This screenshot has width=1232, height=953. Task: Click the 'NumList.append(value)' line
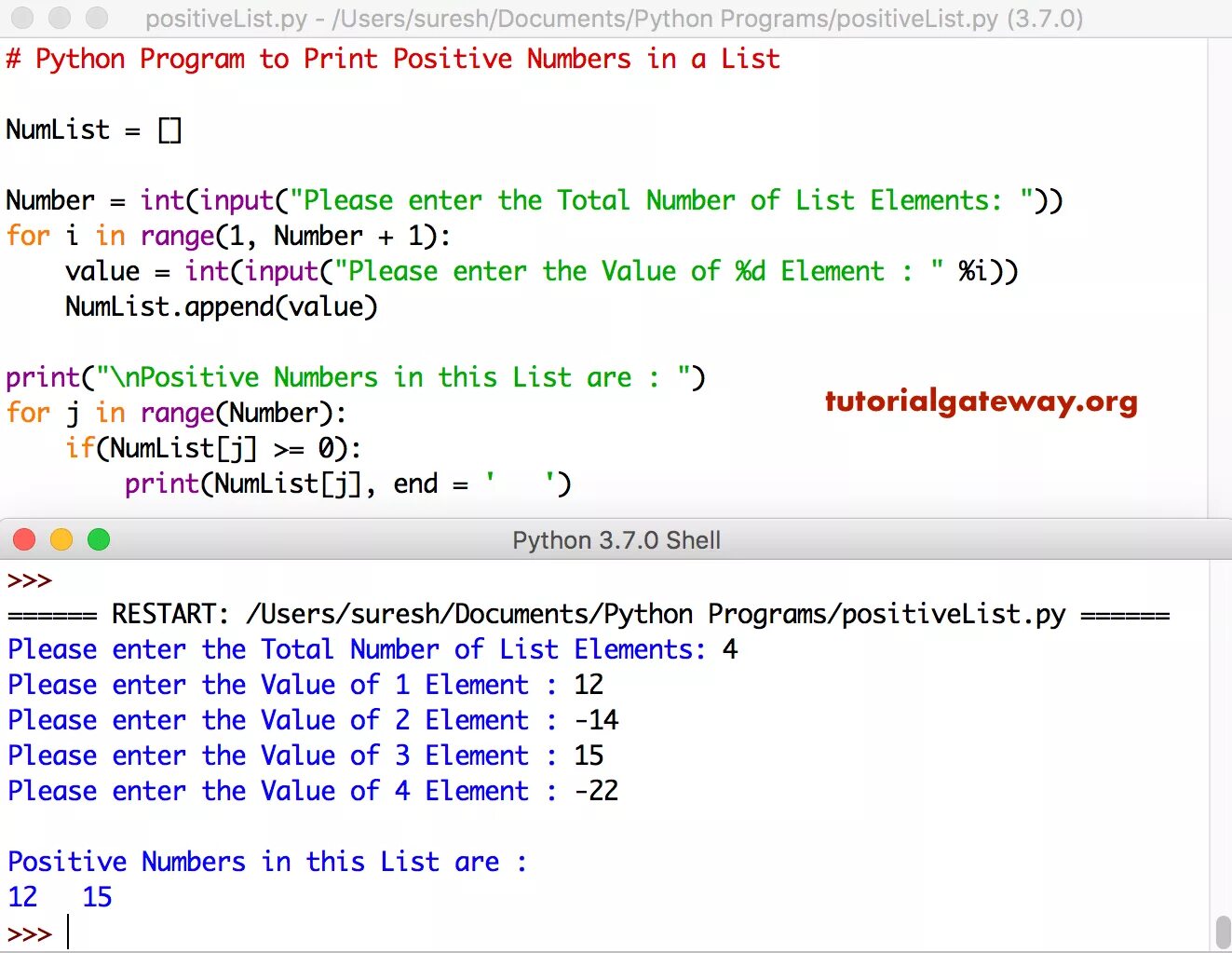click(x=222, y=306)
